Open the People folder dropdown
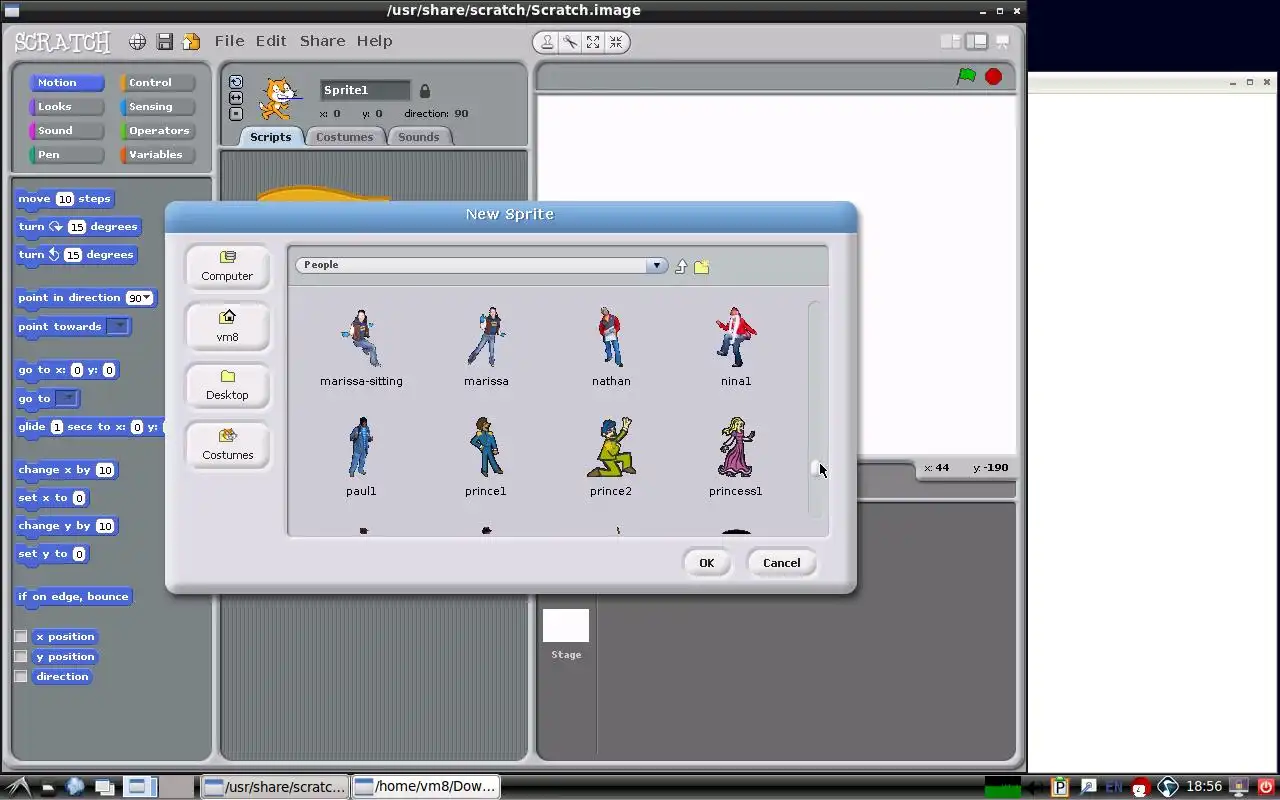This screenshot has height=800, width=1280. (656, 265)
